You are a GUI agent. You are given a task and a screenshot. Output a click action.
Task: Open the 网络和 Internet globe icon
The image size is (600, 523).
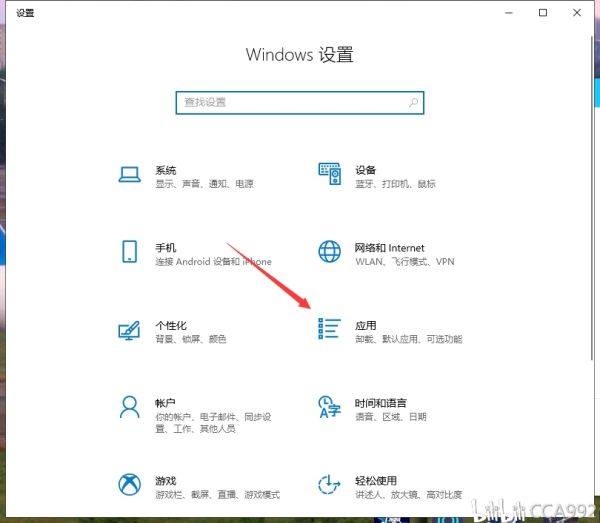tap(329, 251)
